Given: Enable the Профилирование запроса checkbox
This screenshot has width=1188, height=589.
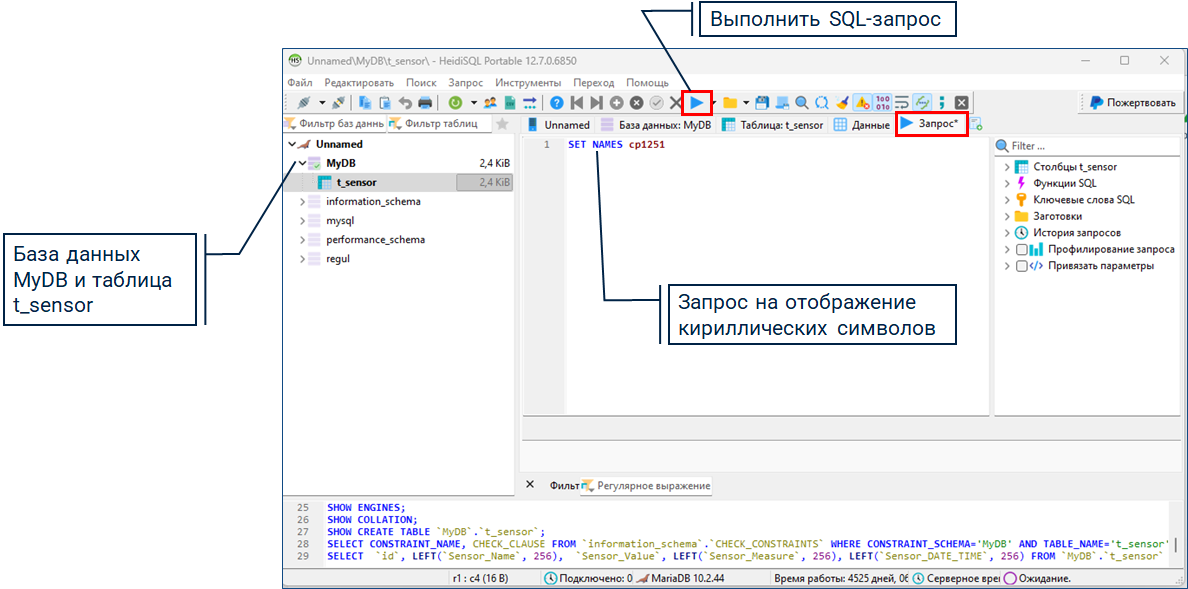Looking at the screenshot, I should [1021, 249].
